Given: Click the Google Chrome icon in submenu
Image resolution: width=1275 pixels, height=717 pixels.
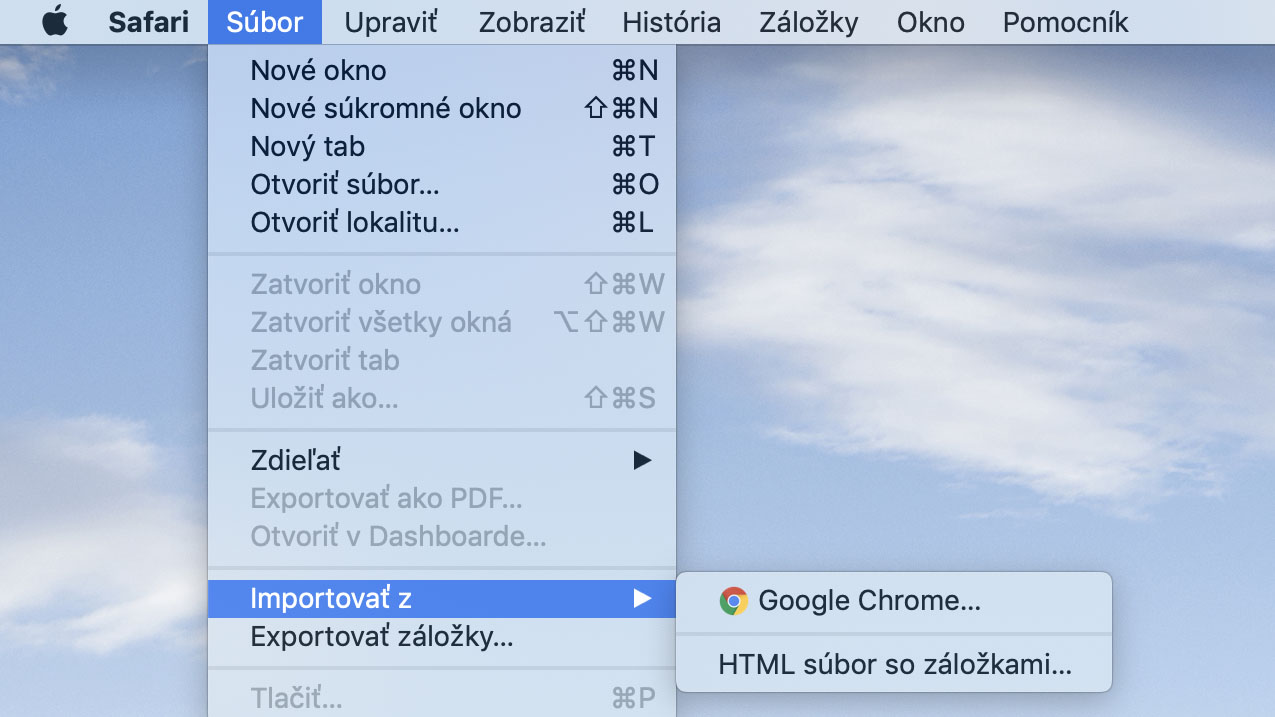Looking at the screenshot, I should point(734,601).
